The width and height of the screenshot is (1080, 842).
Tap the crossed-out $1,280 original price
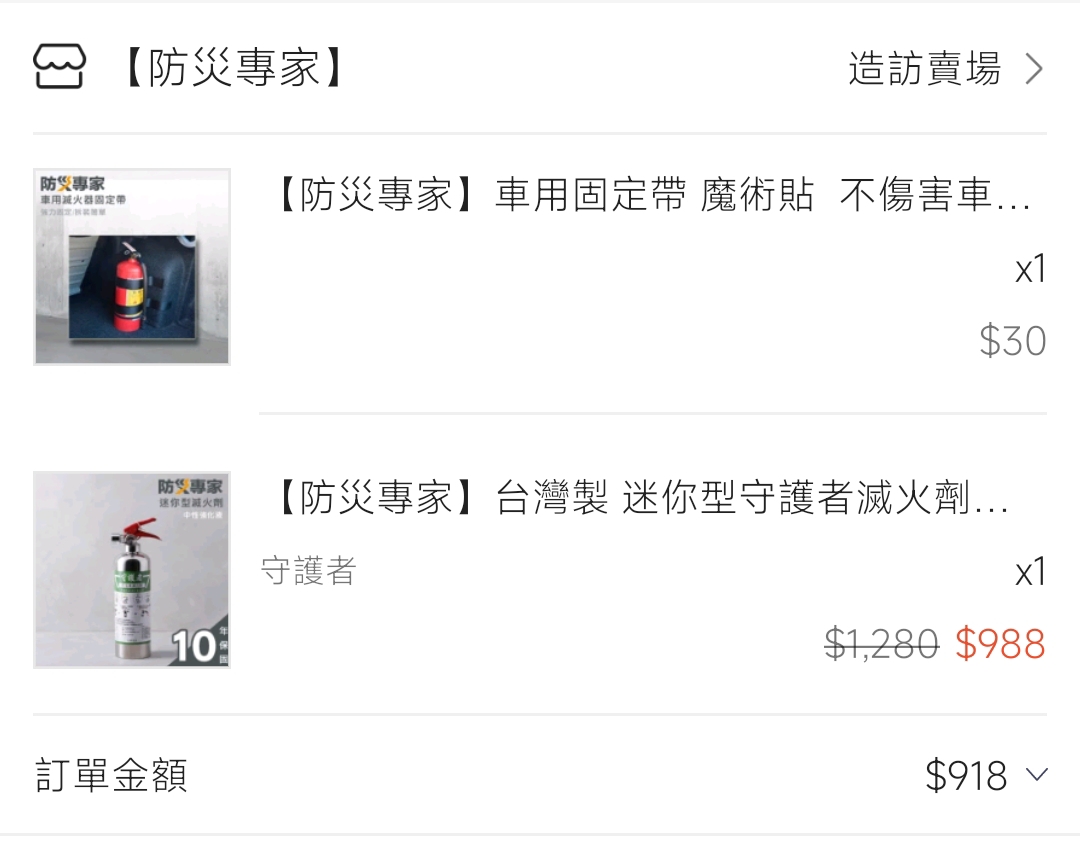pos(882,644)
